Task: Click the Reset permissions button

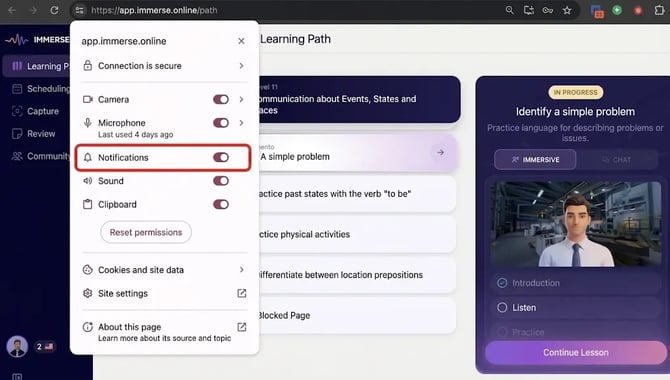Action: pyautogui.click(x=146, y=232)
